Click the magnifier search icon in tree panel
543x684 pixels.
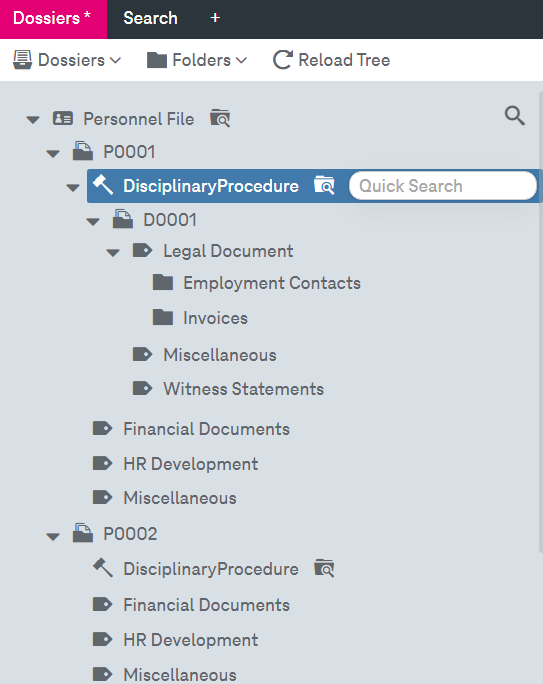515,116
